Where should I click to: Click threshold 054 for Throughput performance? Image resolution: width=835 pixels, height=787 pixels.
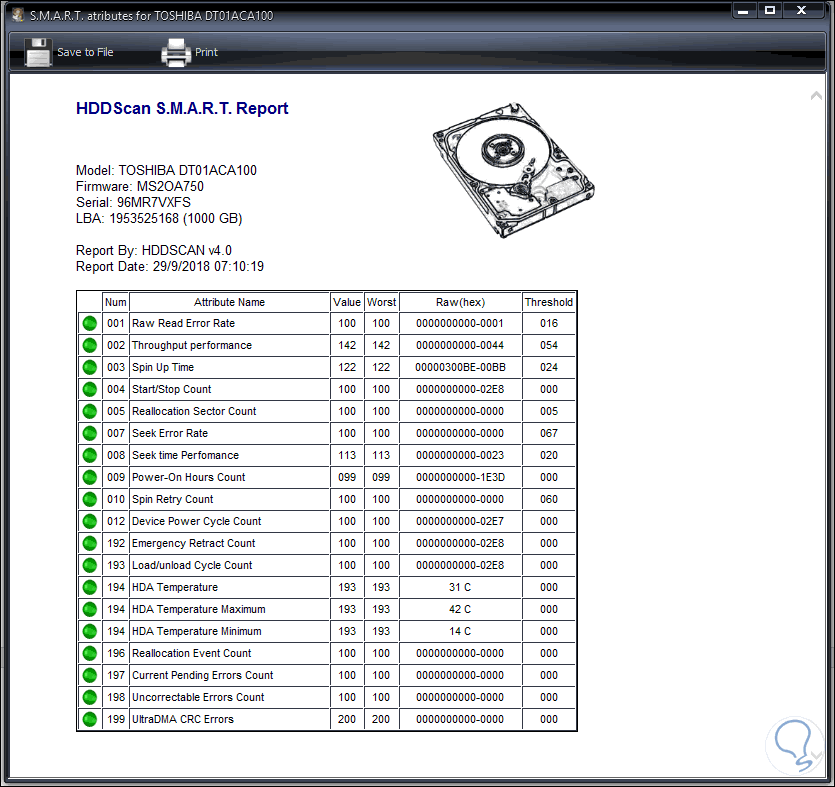point(549,345)
